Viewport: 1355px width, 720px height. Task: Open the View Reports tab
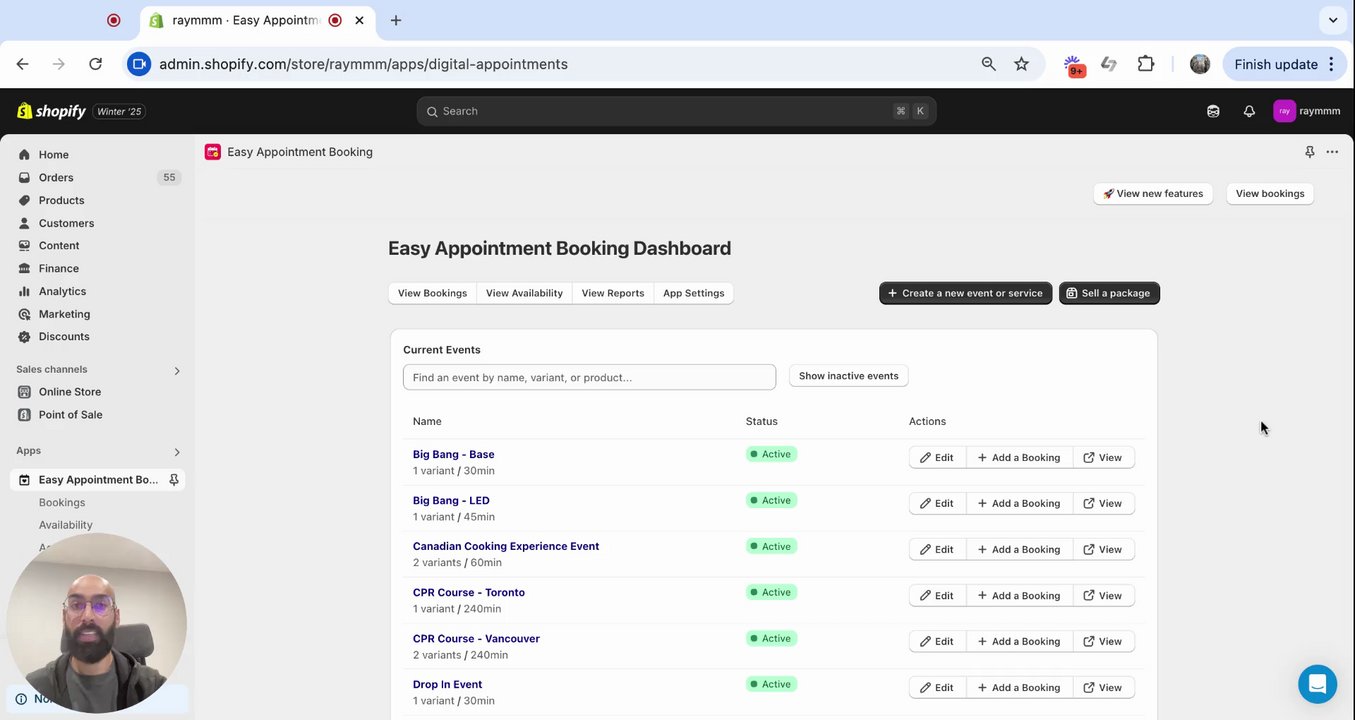(612, 293)
